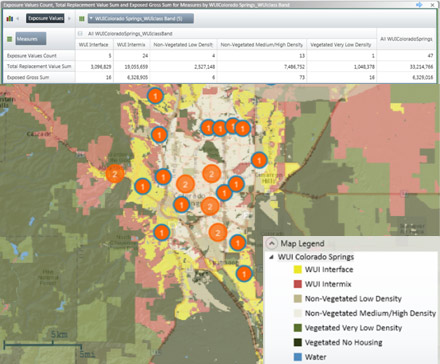Click cluster marker 2 west of the city on WUI Interface
The image size is (440, 364).
[115, 174]
